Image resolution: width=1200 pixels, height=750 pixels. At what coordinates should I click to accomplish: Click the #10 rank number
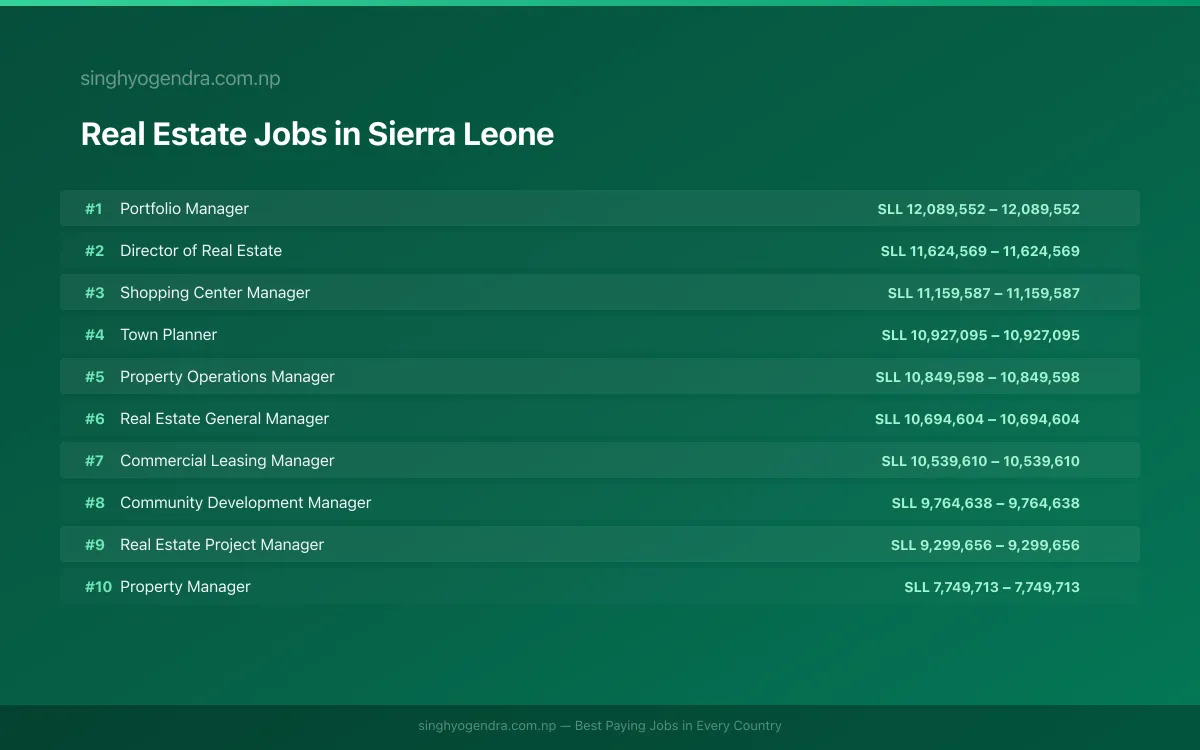[98, 587]
